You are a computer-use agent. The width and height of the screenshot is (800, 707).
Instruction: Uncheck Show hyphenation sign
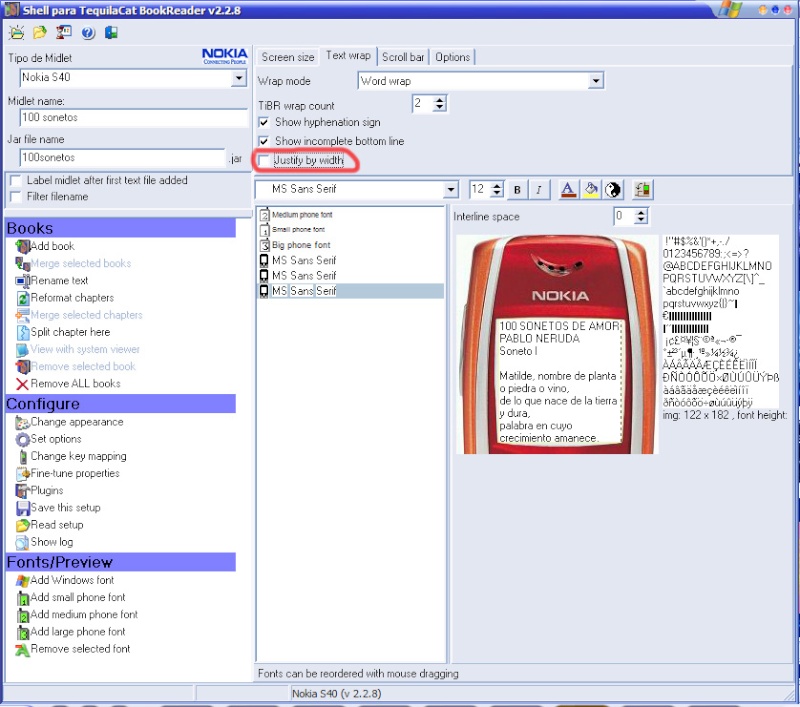(x=264, y=122)
